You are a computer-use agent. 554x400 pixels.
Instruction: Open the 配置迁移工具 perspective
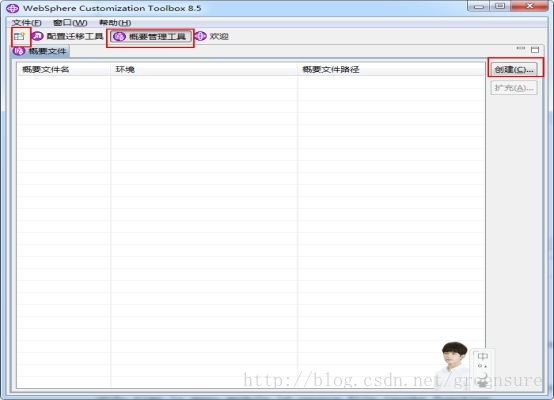(x=68, y=36)
